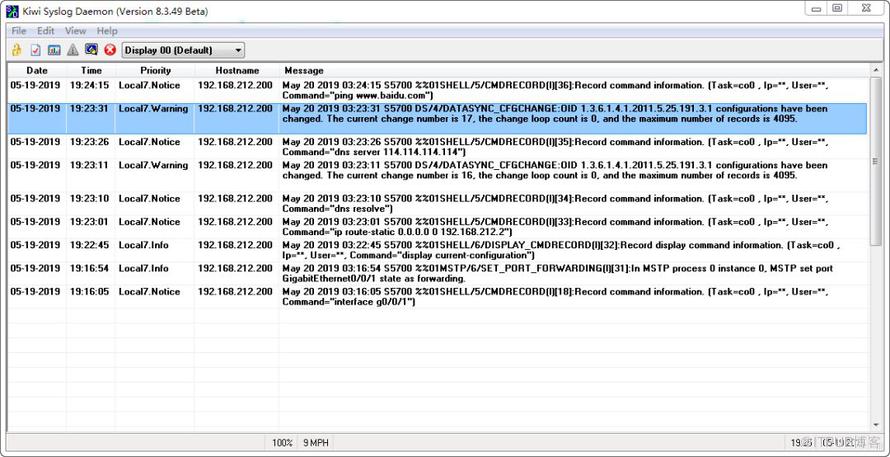
Task: Click the ip route-static command message
Action: [x=555, y=227]
